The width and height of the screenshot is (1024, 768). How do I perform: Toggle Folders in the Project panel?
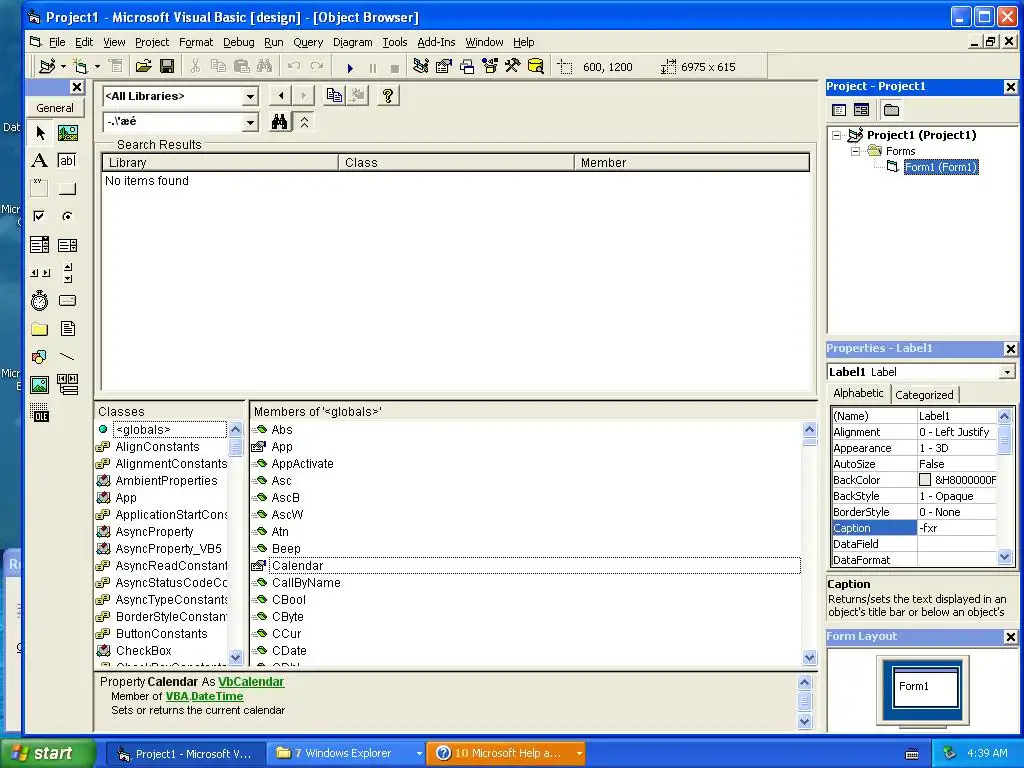pyautogui.click(x=891, y=110)
